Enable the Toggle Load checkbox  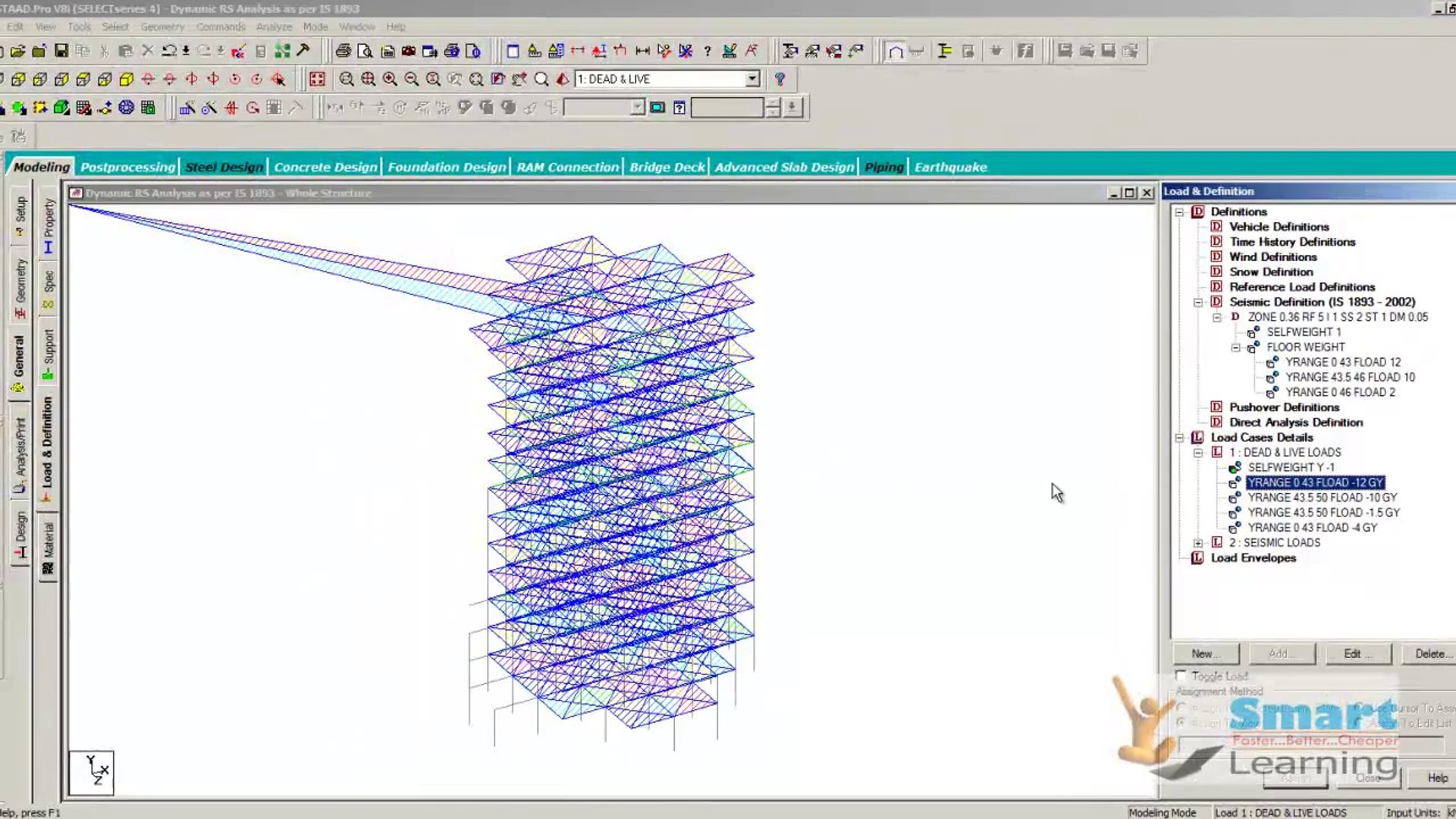click(x=1181, y=675)
